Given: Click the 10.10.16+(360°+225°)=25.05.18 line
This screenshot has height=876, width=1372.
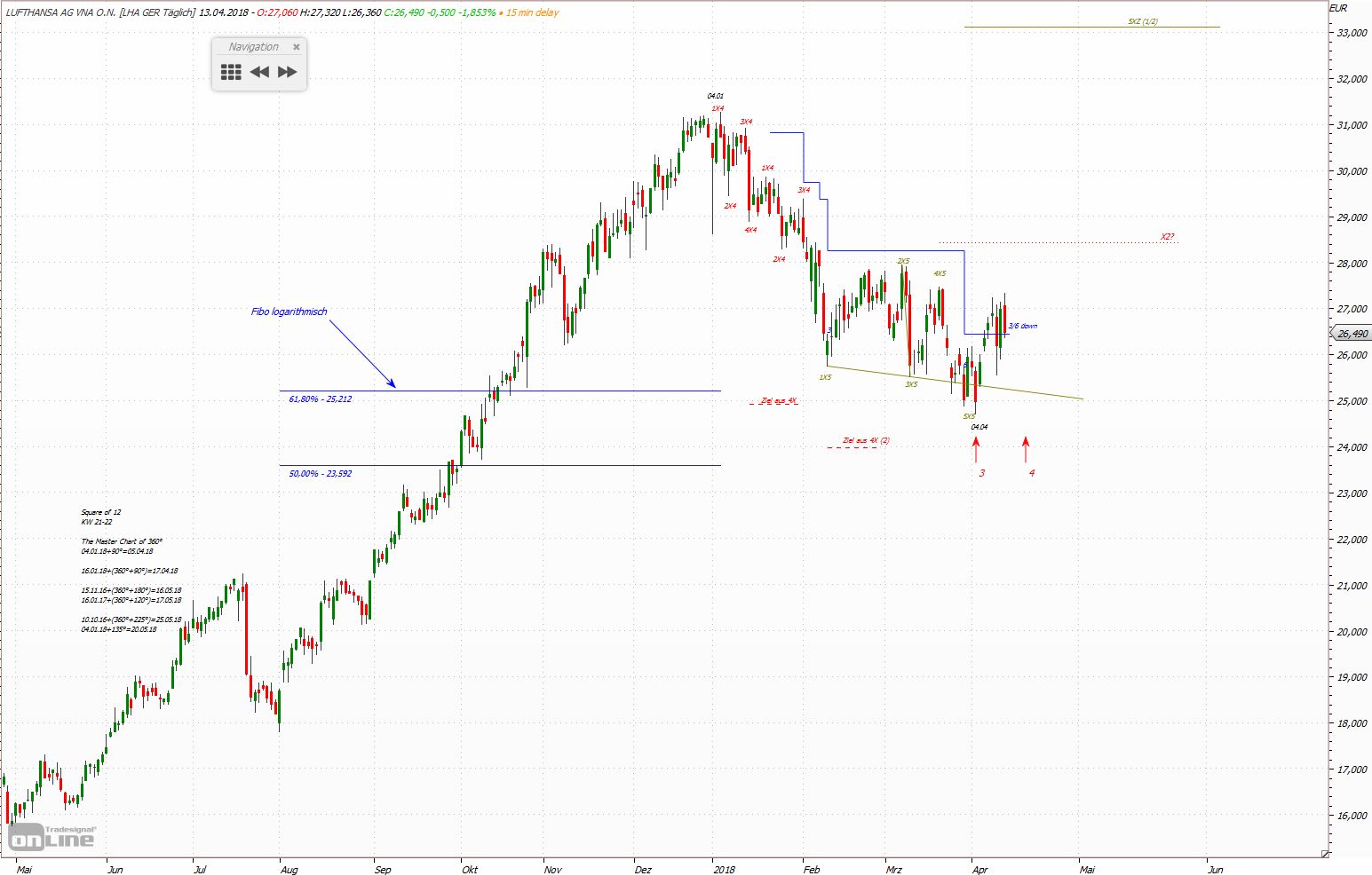Looking at the screenshot, I should tap(131, 620).
